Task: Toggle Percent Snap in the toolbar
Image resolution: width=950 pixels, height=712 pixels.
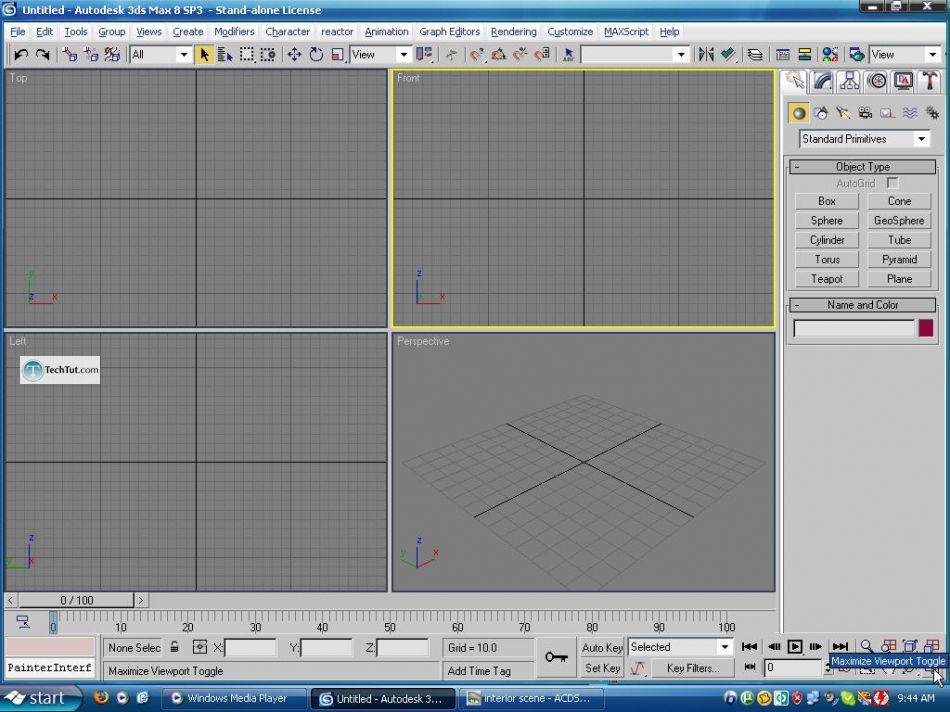Action: [520, 55]
